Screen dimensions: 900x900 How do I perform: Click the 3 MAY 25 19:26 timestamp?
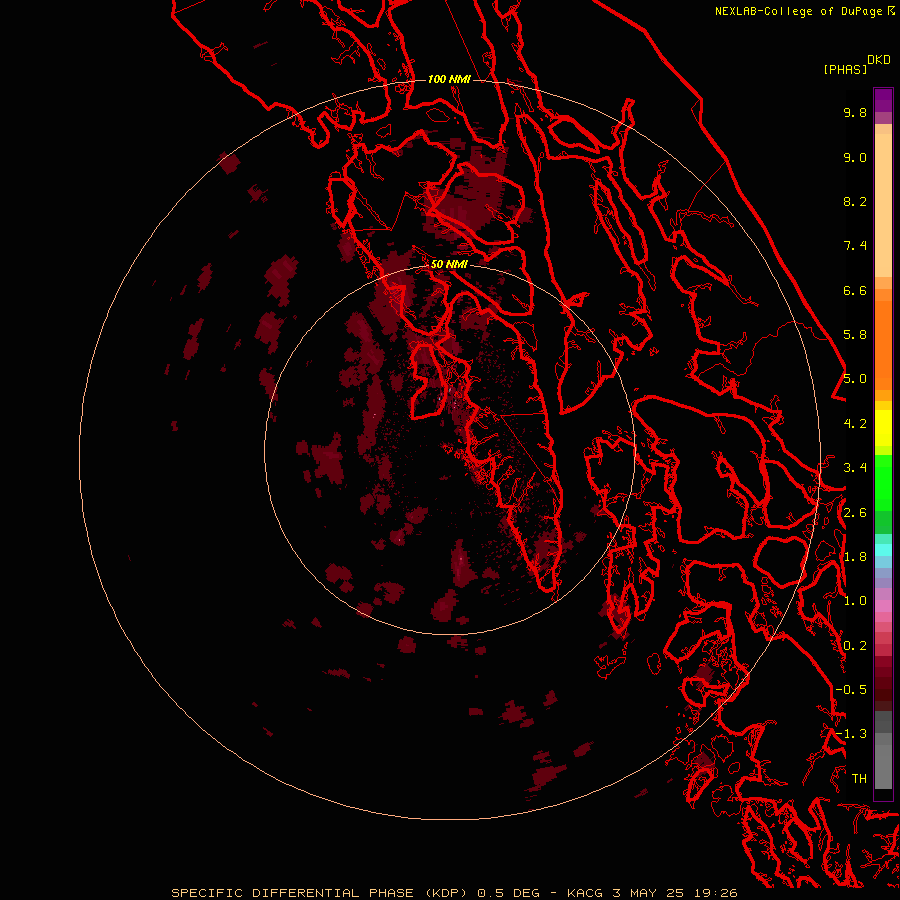point(675,893)
